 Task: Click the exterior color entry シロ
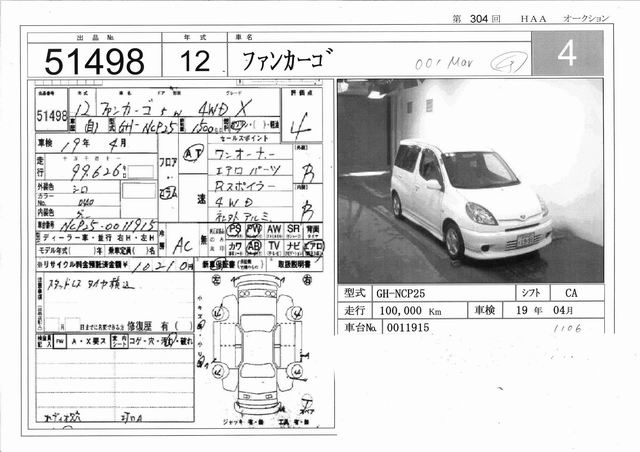pos(80,189)
